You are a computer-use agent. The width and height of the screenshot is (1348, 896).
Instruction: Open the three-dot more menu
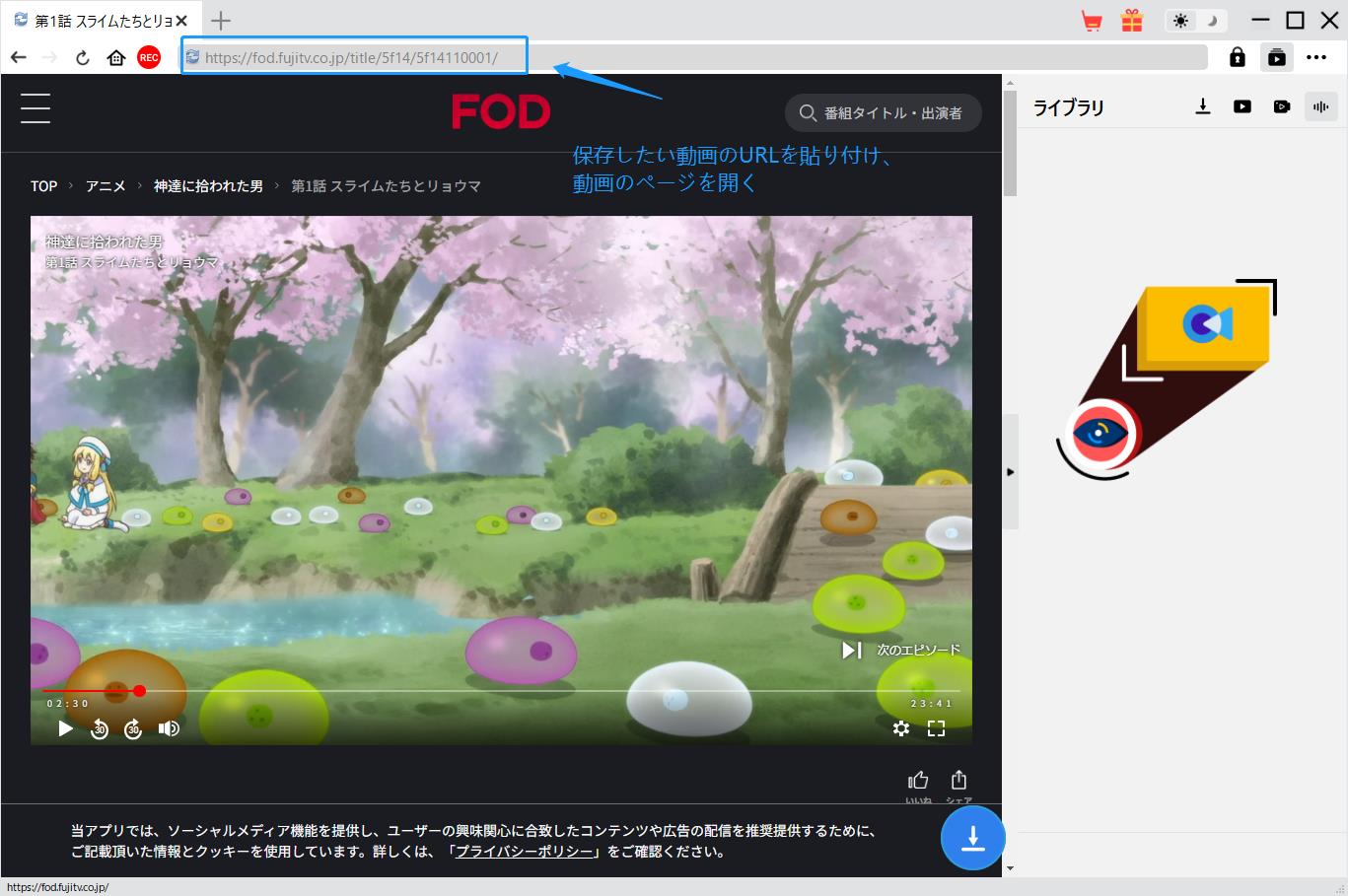1316,57
